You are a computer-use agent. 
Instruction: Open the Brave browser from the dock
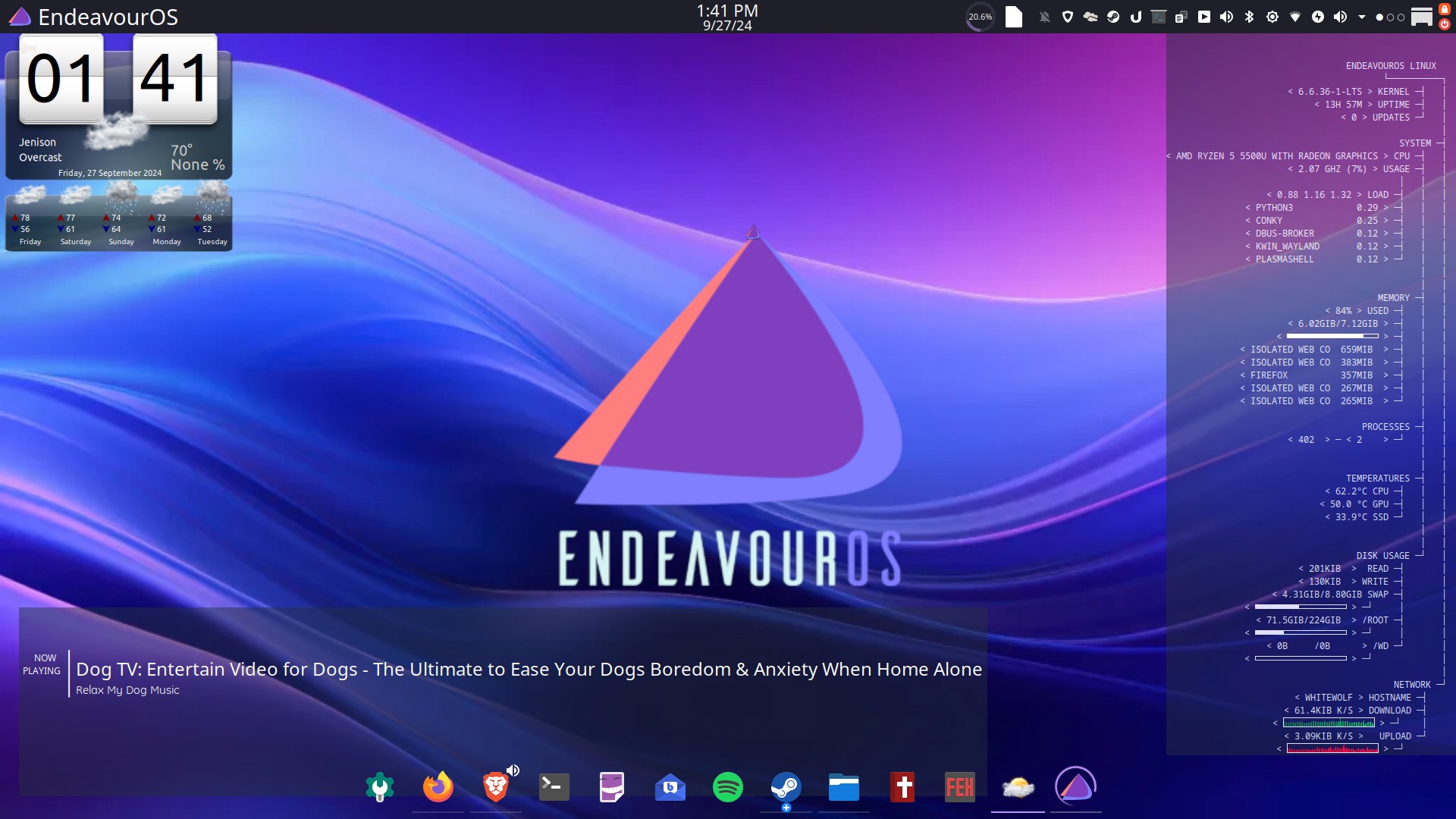coord(495,787)
